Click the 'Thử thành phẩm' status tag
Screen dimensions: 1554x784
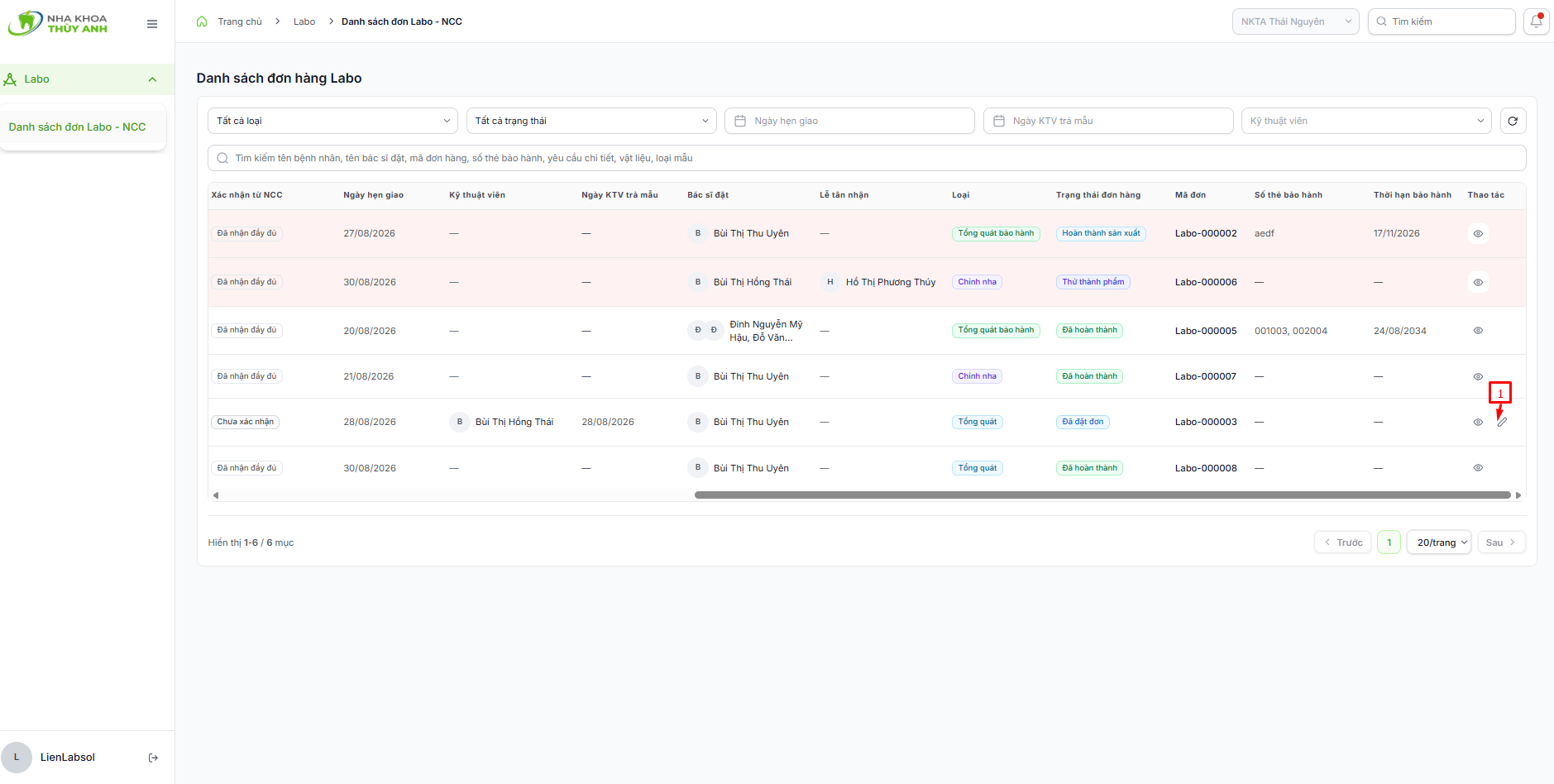pyautogui.click(x=1093, y=282)
